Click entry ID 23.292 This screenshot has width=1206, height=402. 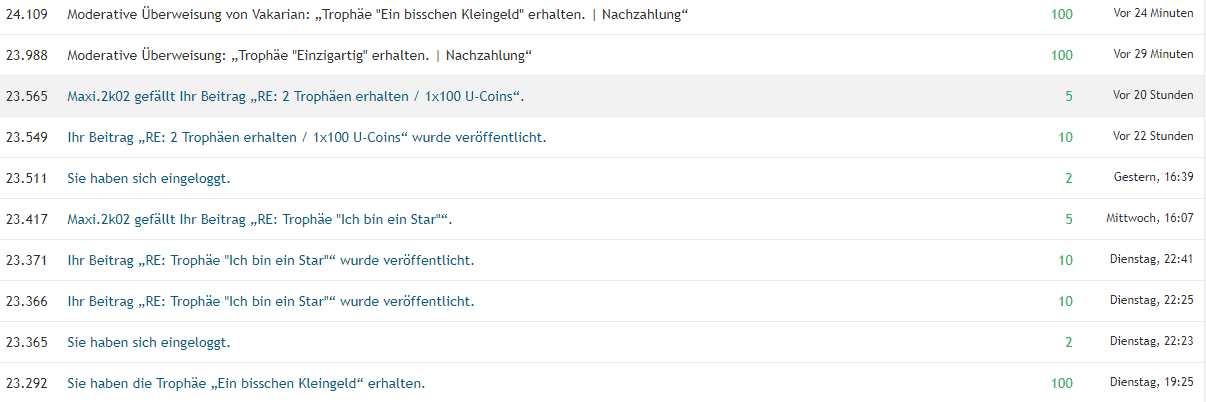click(27, 383)
